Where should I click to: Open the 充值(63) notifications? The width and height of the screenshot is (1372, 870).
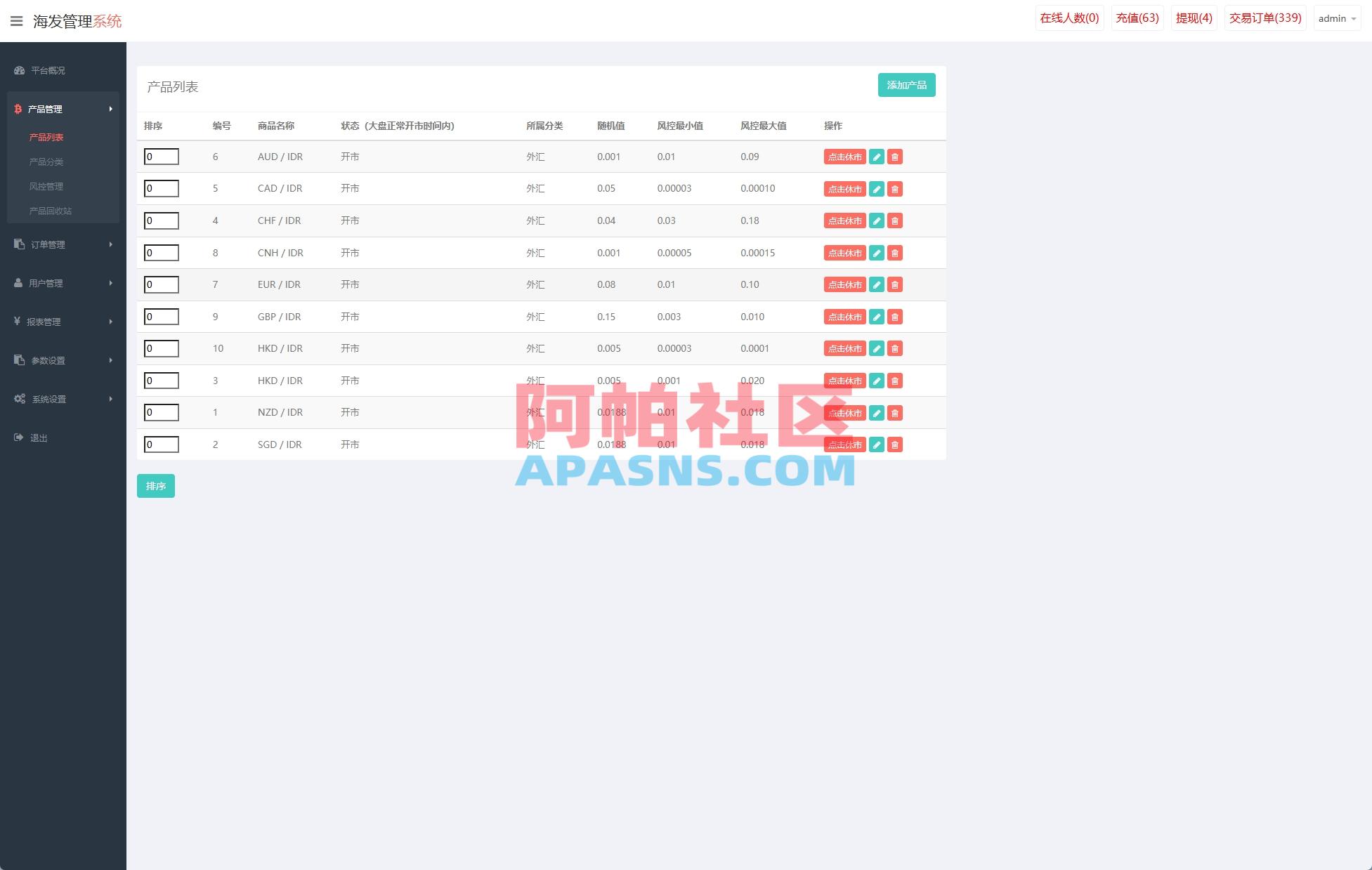click(1137, 18)
